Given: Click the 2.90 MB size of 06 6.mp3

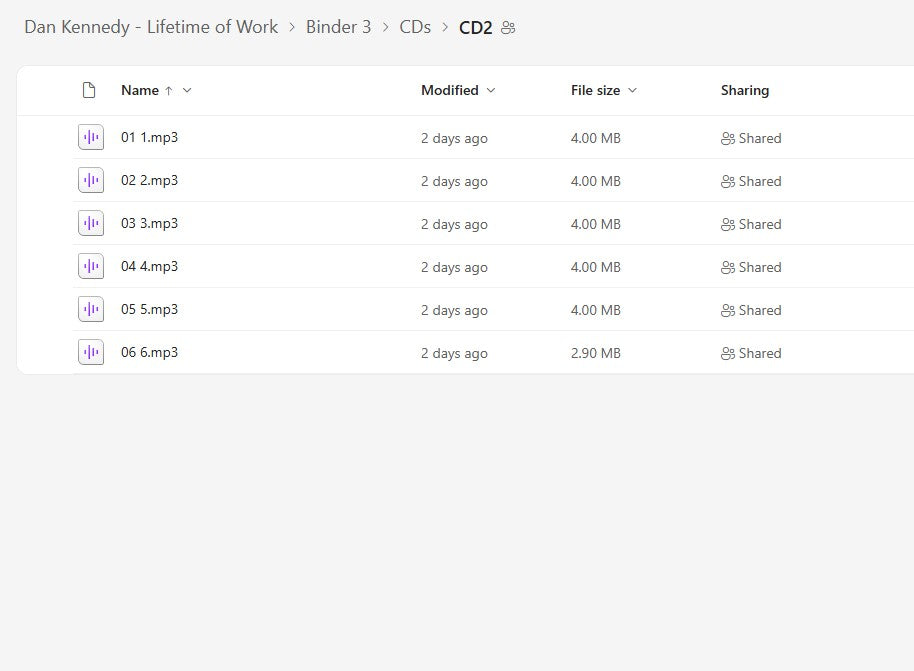Looking at the screenshot, I should [x=596, y=353].
